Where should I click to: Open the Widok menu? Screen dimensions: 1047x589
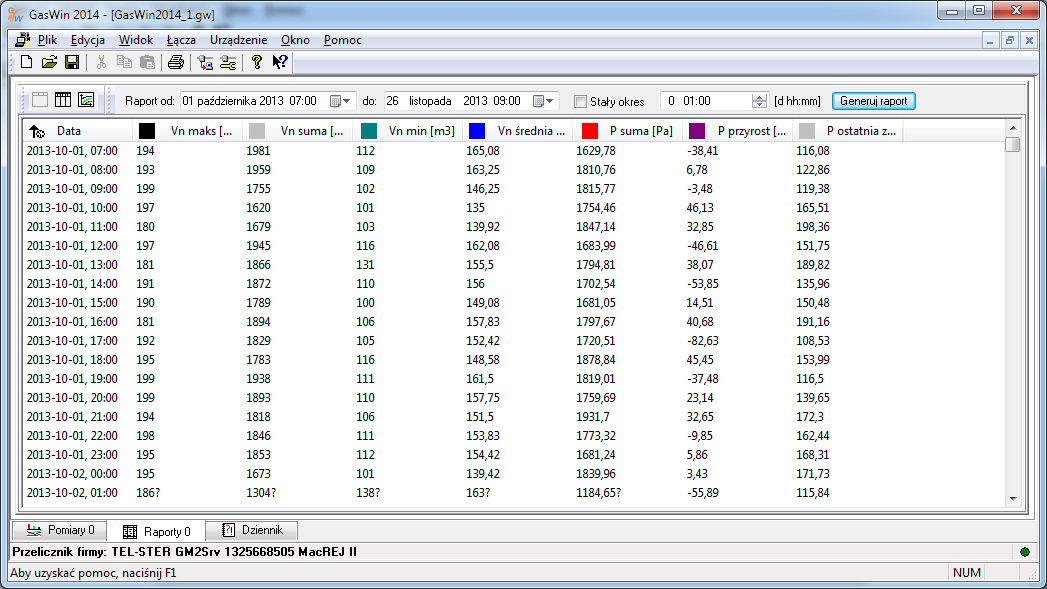click(x=136, y=40)
